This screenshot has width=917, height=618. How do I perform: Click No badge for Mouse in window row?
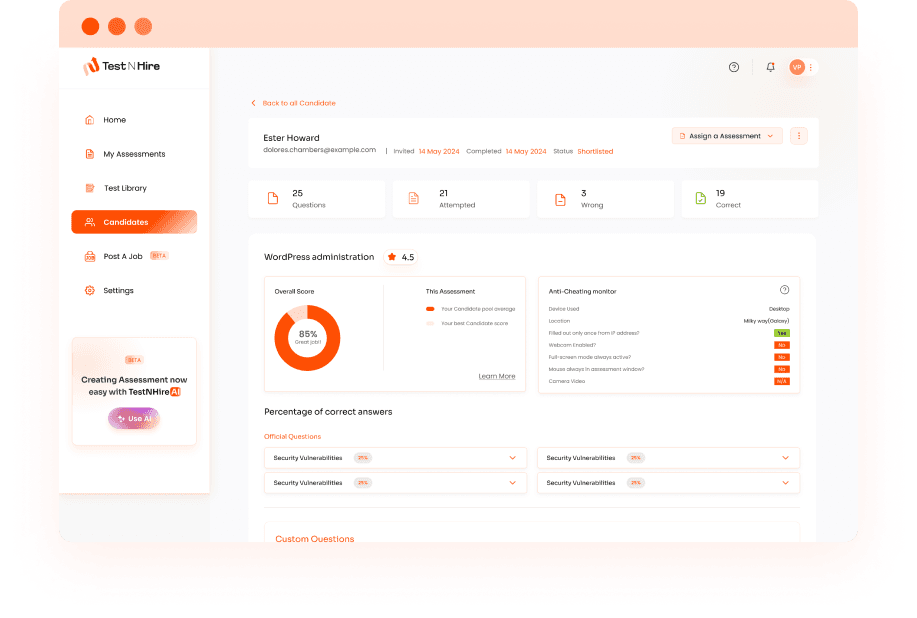[782, 370]
